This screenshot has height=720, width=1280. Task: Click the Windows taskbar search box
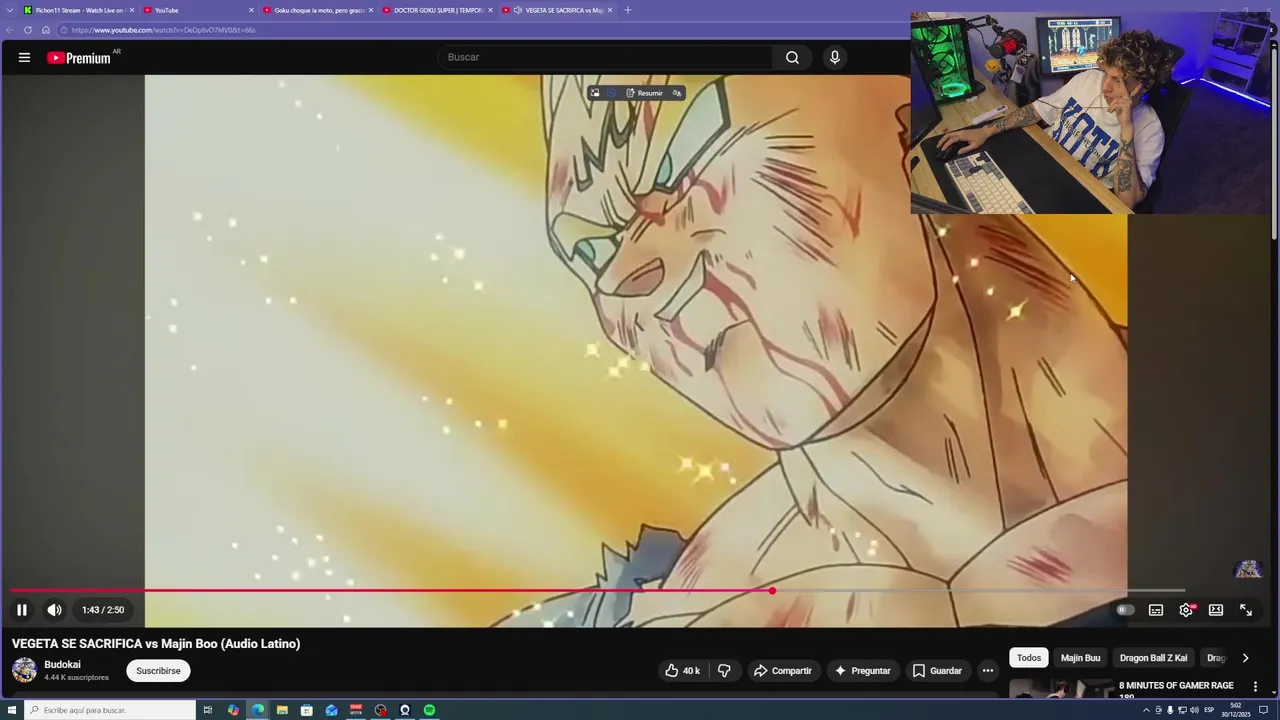[x=110, y=710]
